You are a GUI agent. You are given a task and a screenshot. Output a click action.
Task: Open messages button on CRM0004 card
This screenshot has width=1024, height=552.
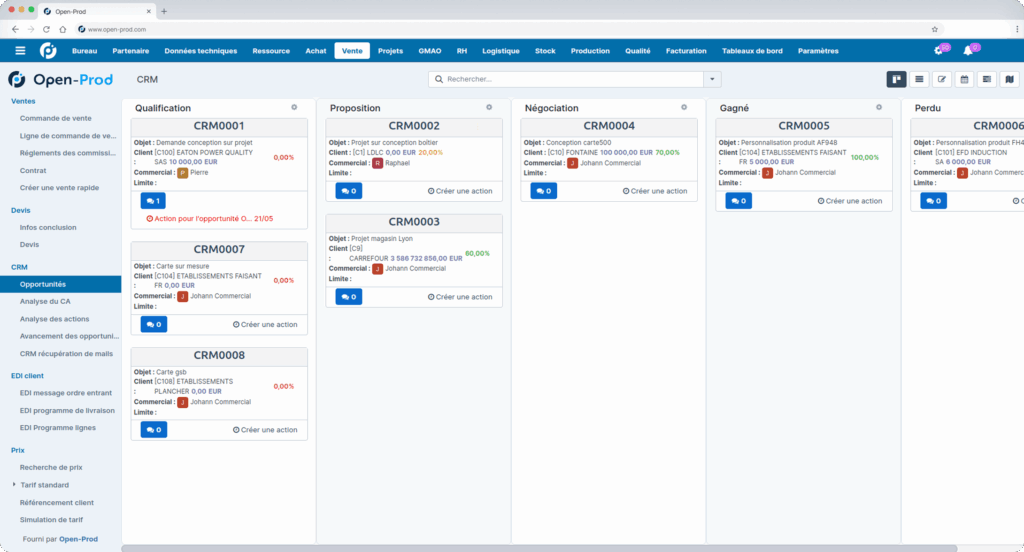point(543,191)
